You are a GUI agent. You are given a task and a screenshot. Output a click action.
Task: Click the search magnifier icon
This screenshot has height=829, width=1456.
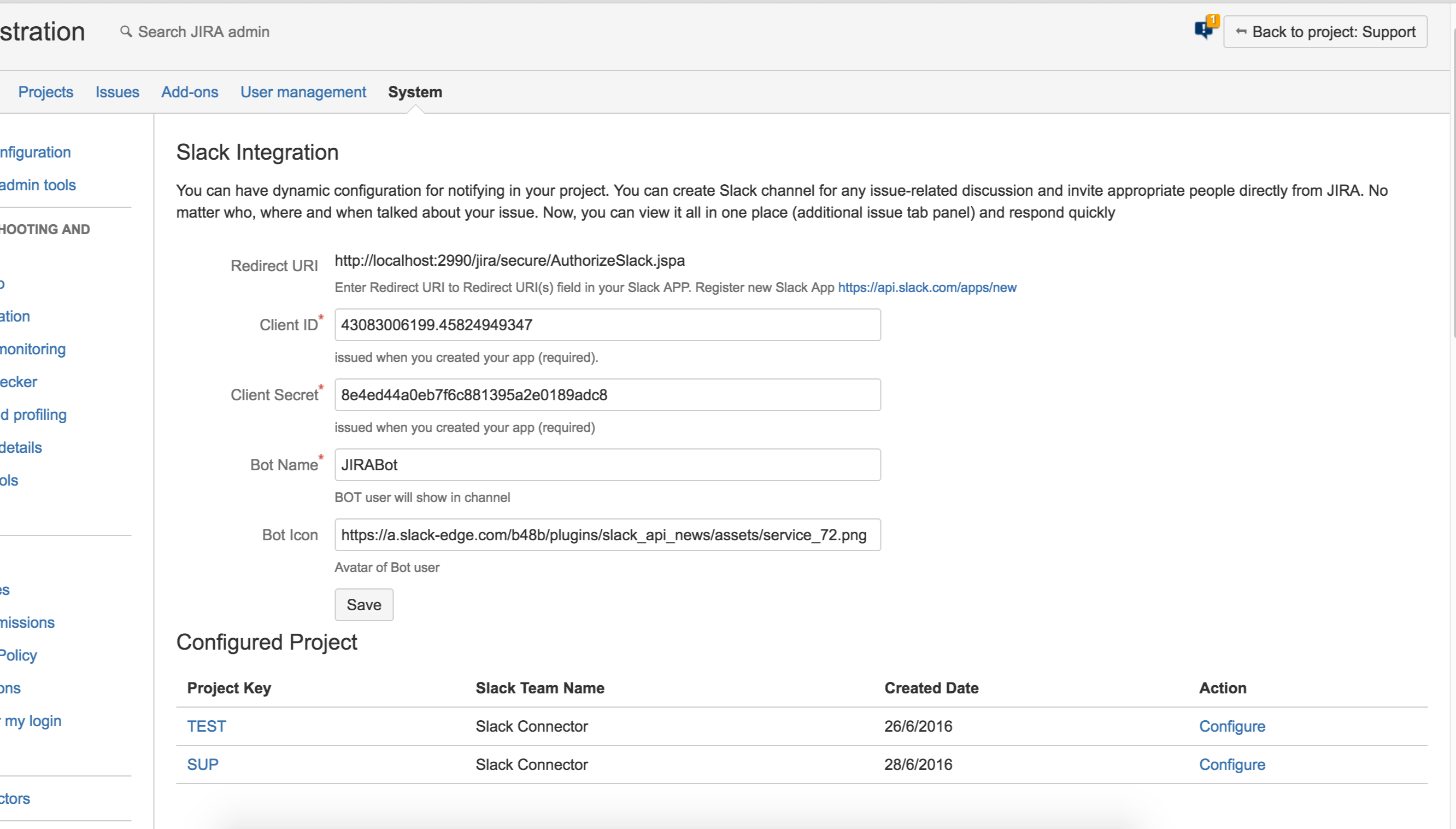point(126,31)
